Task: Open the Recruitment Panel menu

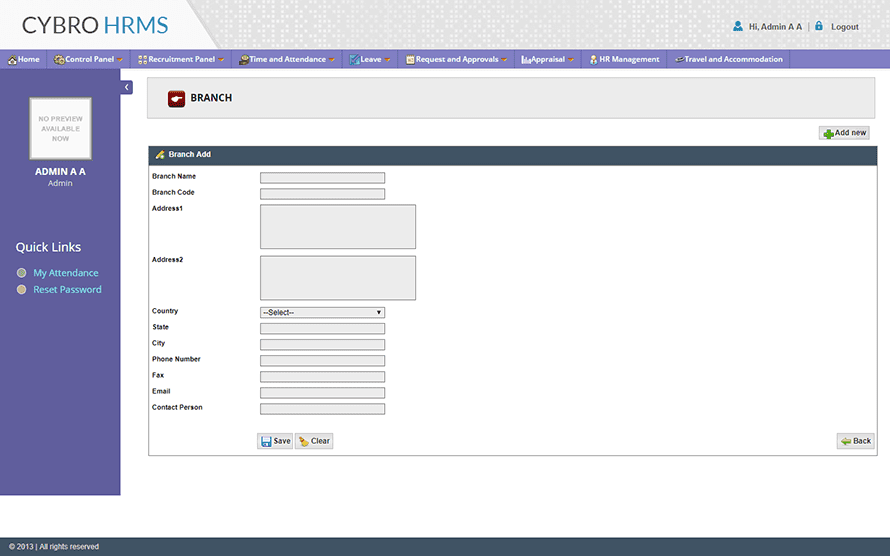Action: pos(181,60)
